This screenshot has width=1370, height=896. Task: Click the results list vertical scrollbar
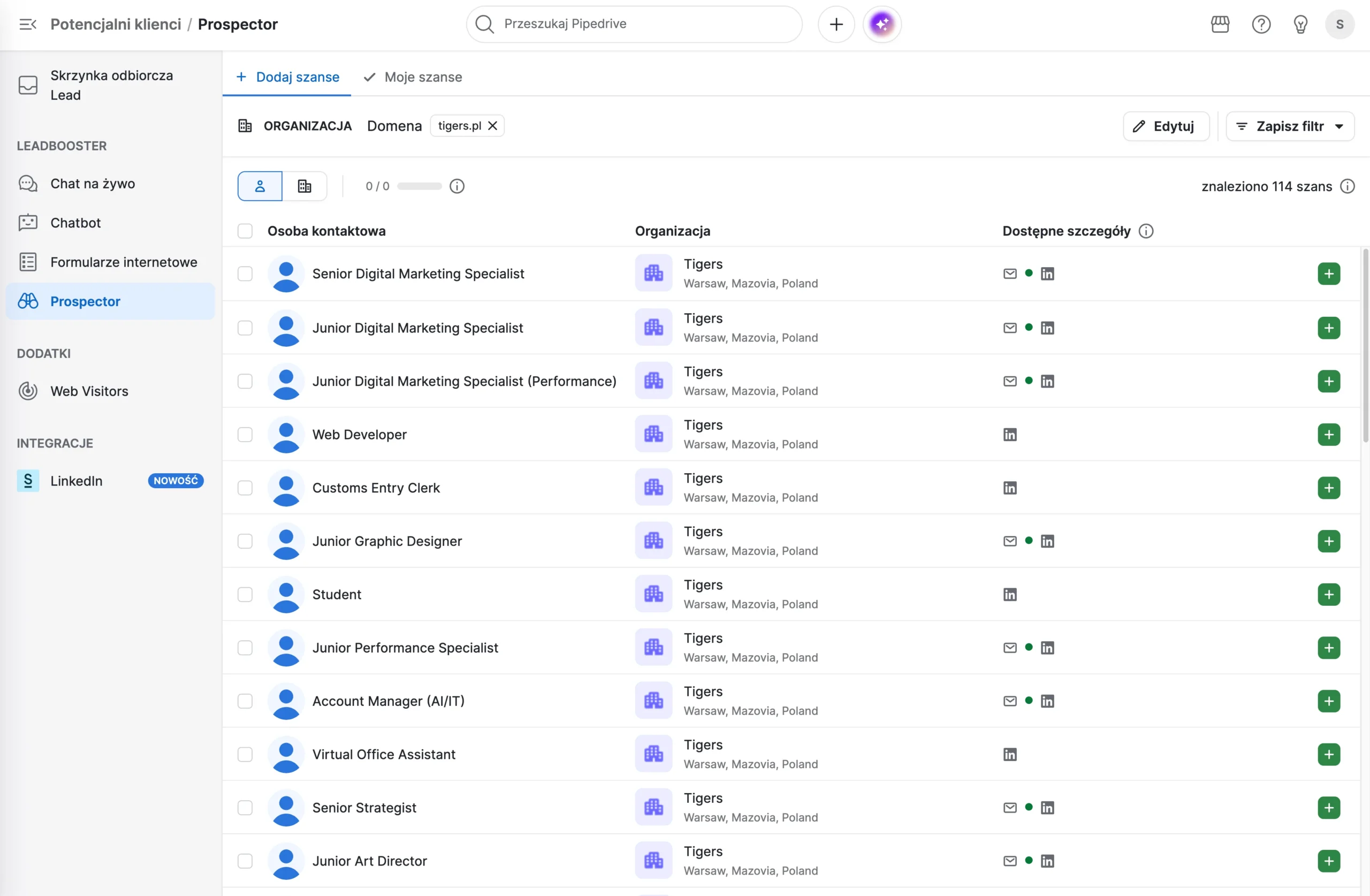(1365, 346)
